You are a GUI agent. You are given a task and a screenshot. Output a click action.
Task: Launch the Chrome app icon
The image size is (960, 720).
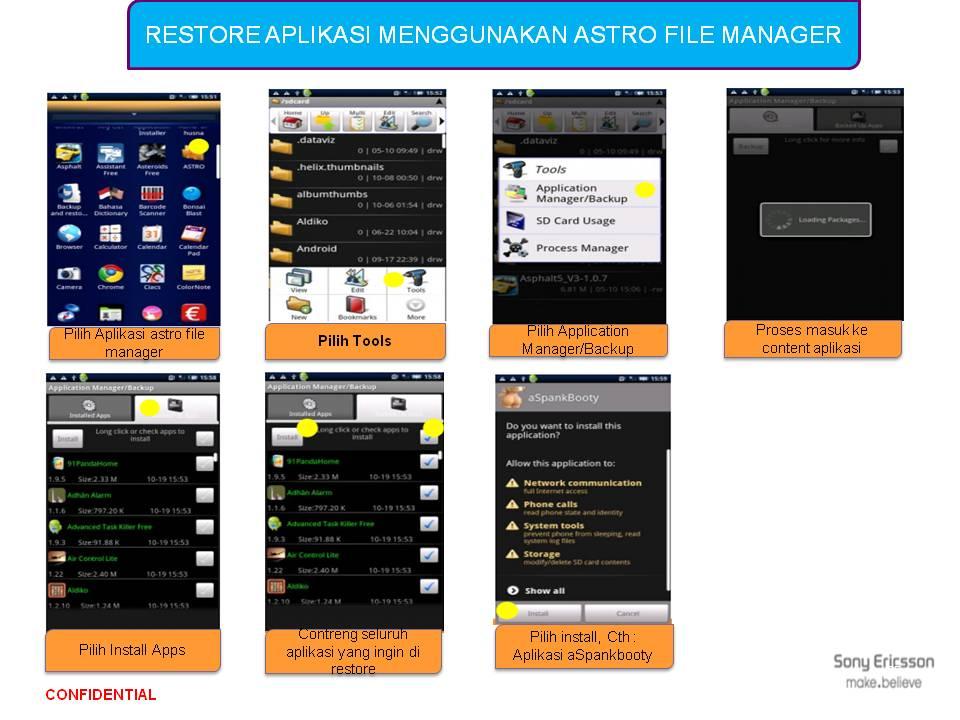coord(111,273)
